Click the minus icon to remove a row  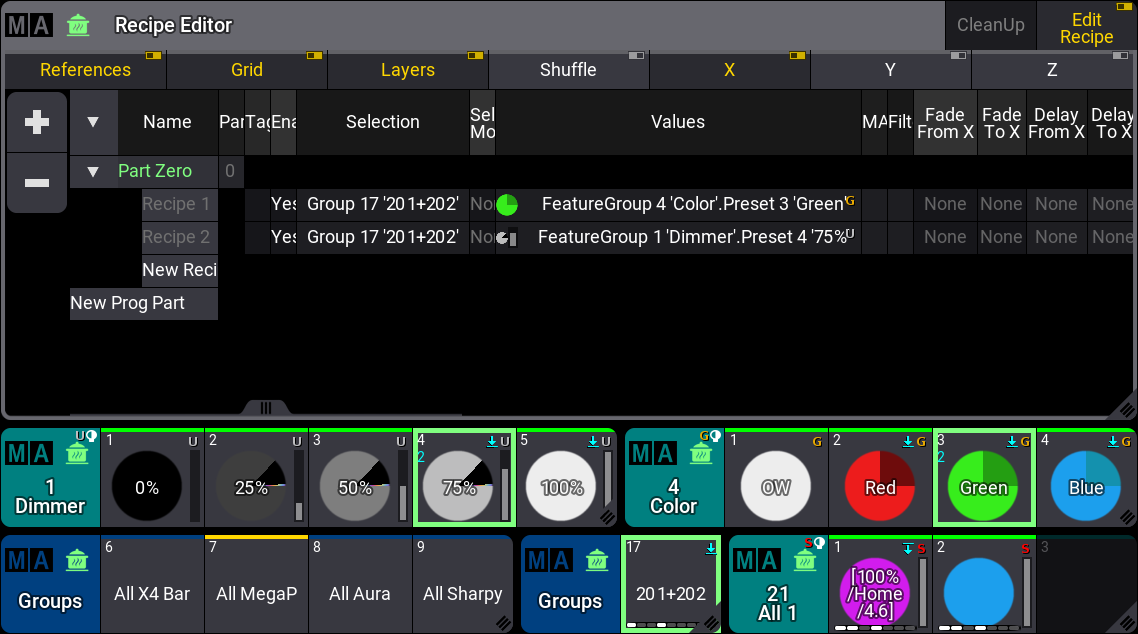point(37,183)
